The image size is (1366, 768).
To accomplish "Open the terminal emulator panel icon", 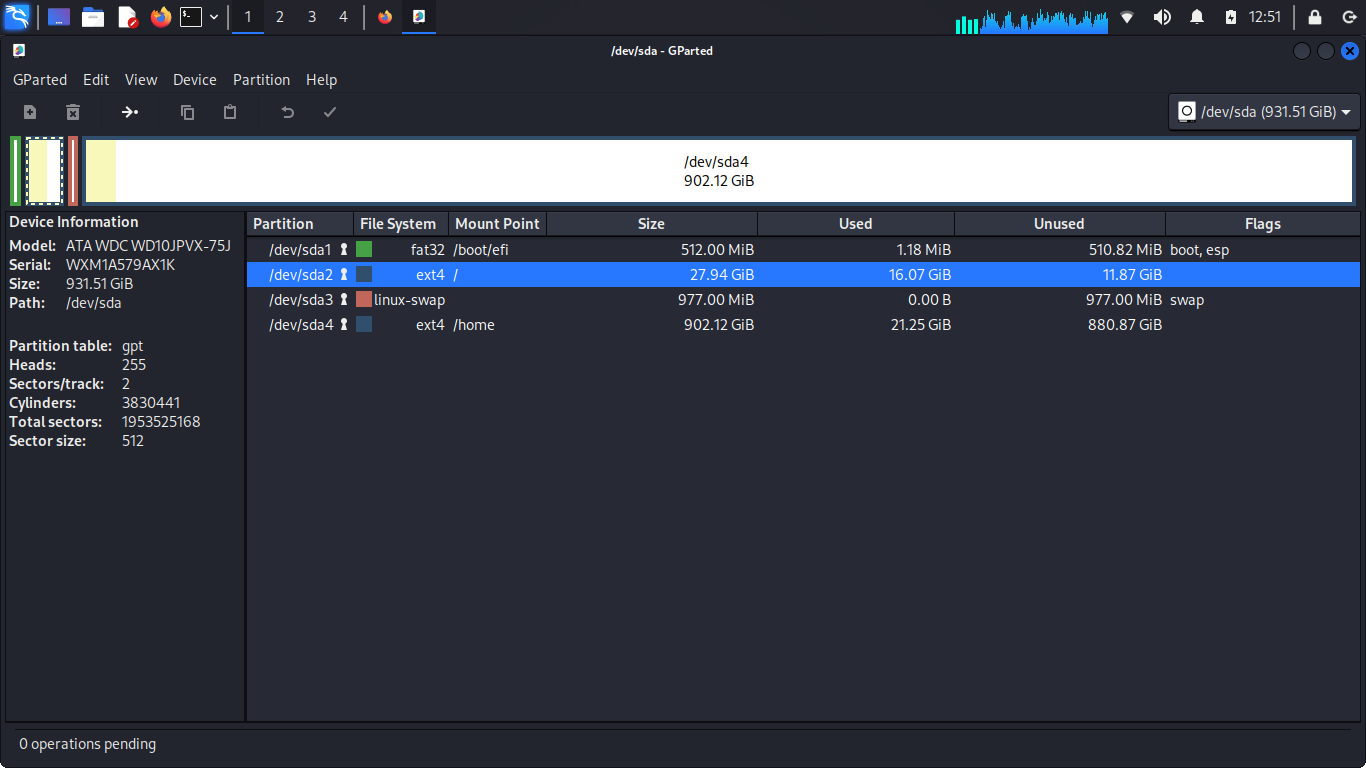I will coord(191,17).
